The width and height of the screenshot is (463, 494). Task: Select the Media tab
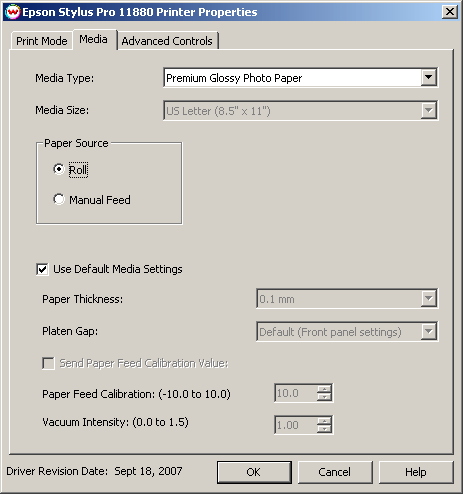tap(94, 39)
